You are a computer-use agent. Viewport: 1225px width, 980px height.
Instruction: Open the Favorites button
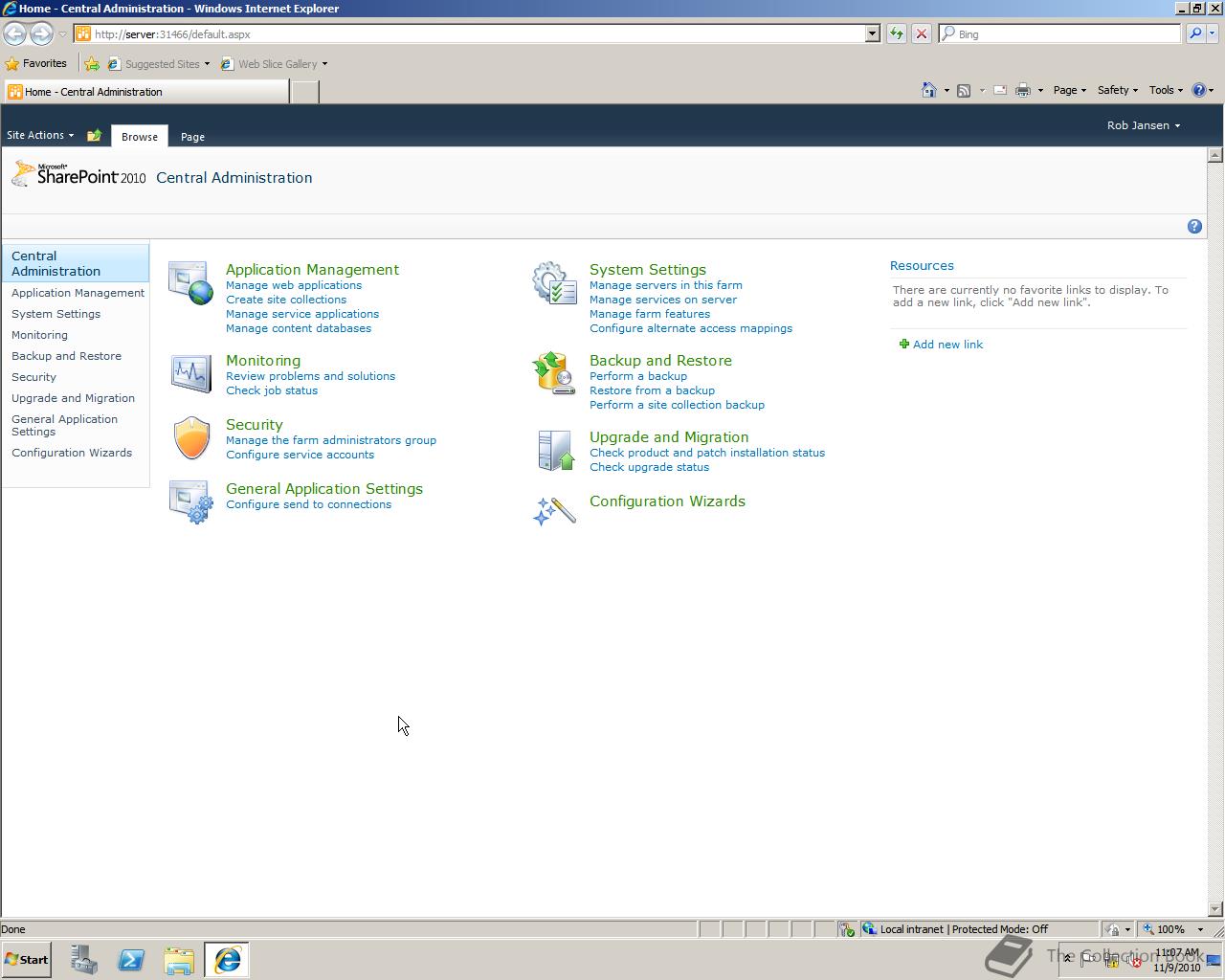pos(36,64)
